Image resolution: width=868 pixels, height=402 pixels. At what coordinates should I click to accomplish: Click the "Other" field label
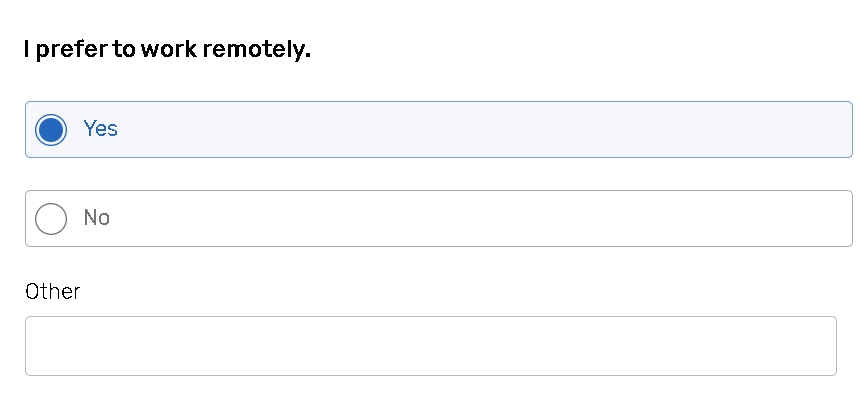pyautogui.click(x=52, y=291)
